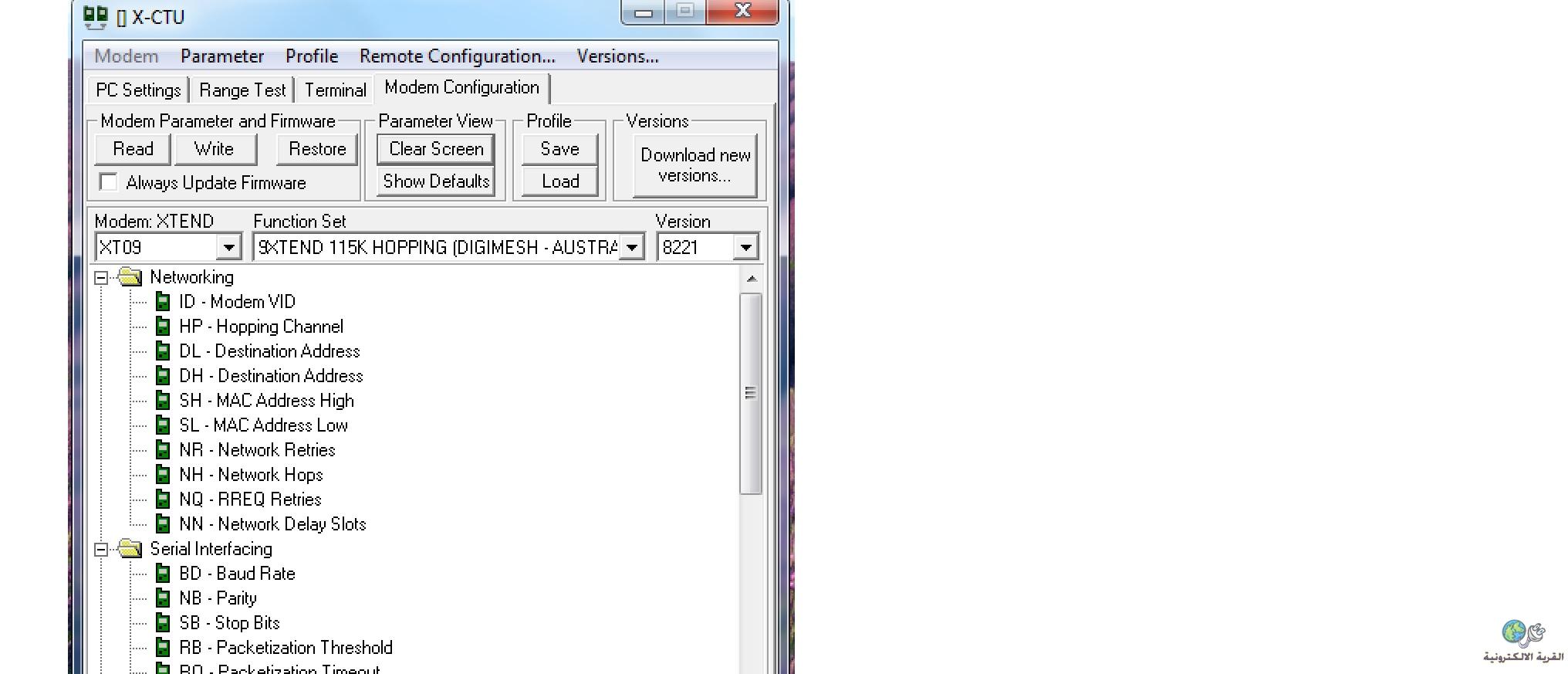Image resolution: width=1568 pixels, height=674 pixels.
Task: Open the Function Set dropdown
Action: coord(632,248)
